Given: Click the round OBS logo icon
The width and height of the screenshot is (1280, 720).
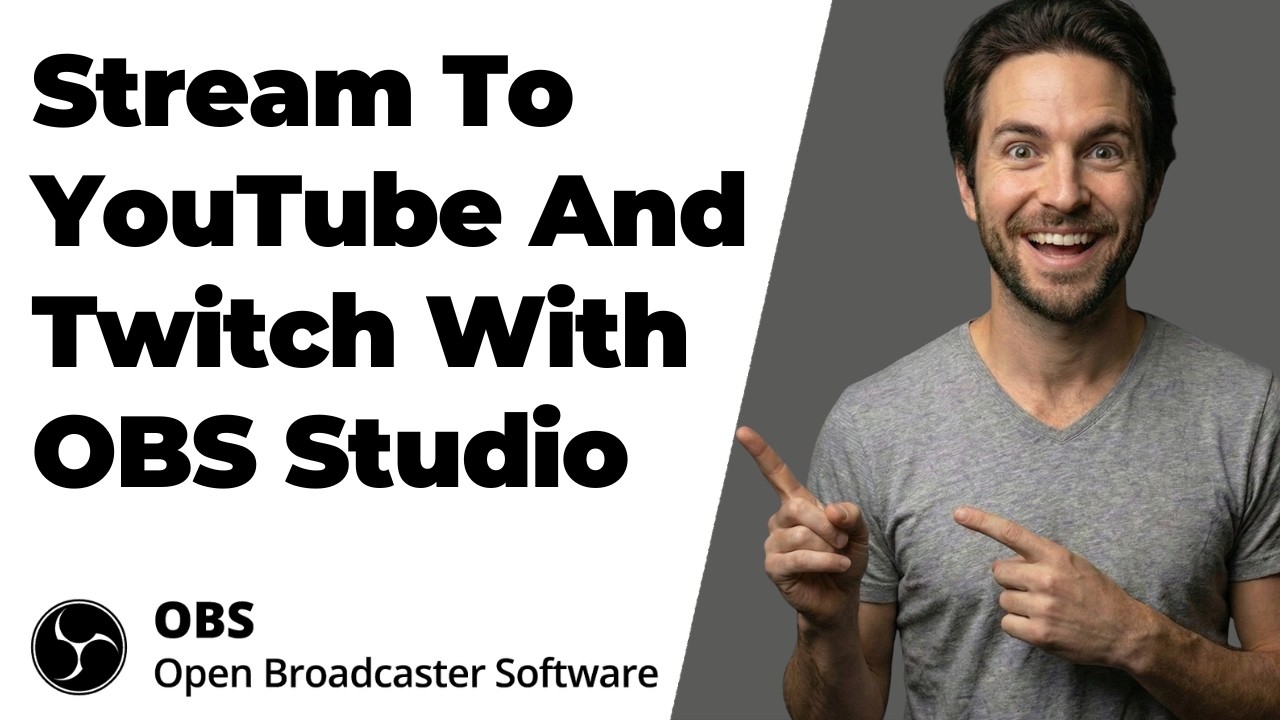Looking at the screenshot, I should (79, 646).
